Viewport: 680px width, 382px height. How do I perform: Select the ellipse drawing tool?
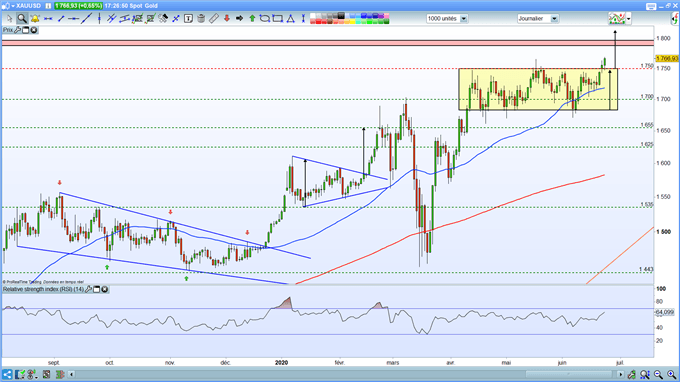point(265,19)
